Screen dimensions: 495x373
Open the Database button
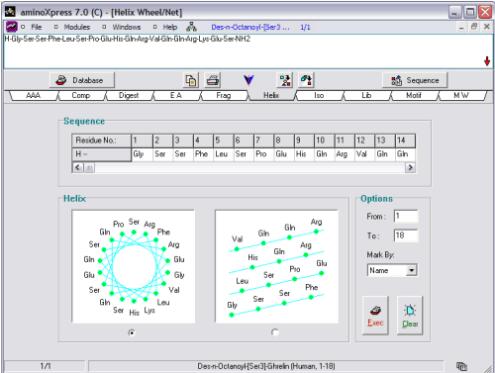tap(82, 80)
